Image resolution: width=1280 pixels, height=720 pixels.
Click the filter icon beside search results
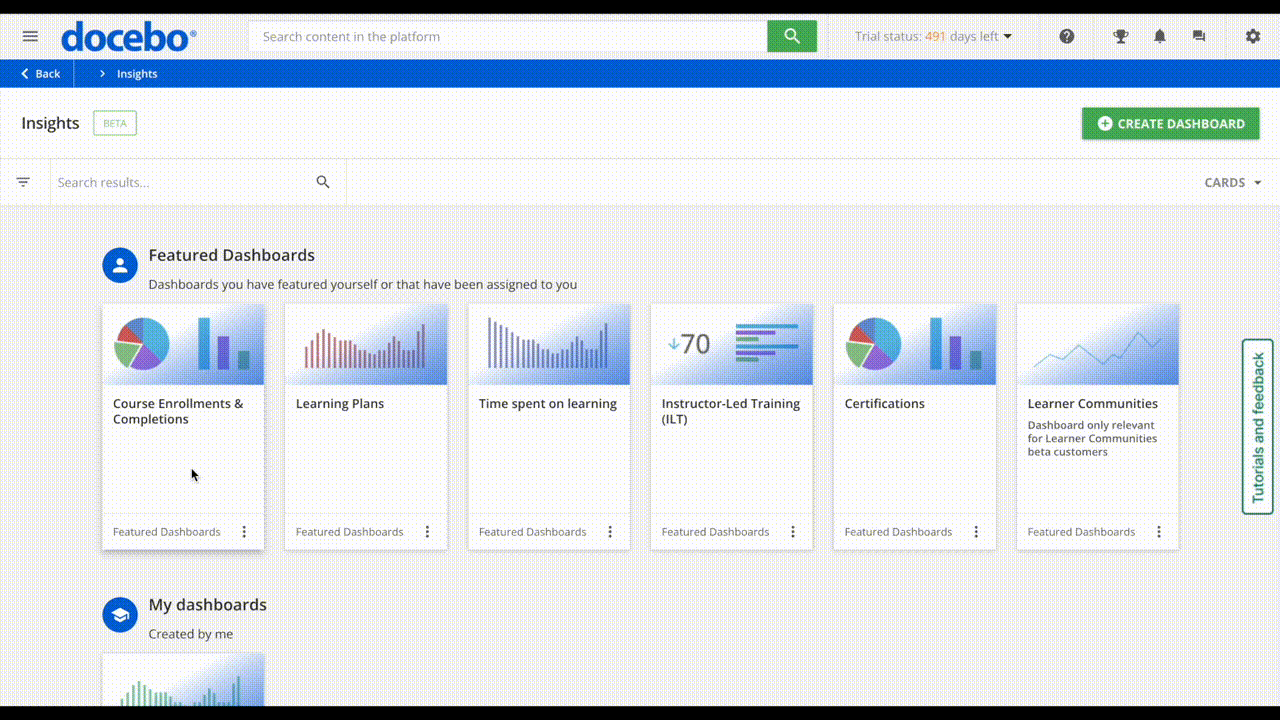tap(24, 182)
